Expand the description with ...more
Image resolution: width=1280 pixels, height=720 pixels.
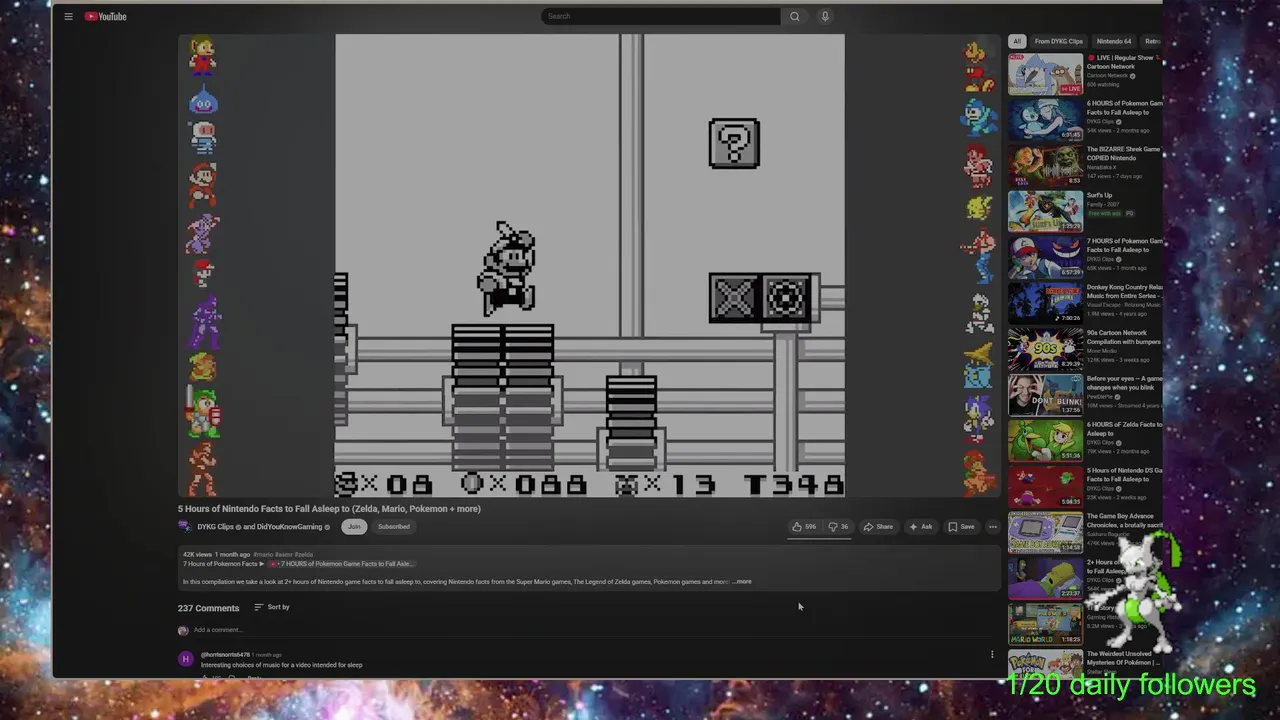click(742, 582)
